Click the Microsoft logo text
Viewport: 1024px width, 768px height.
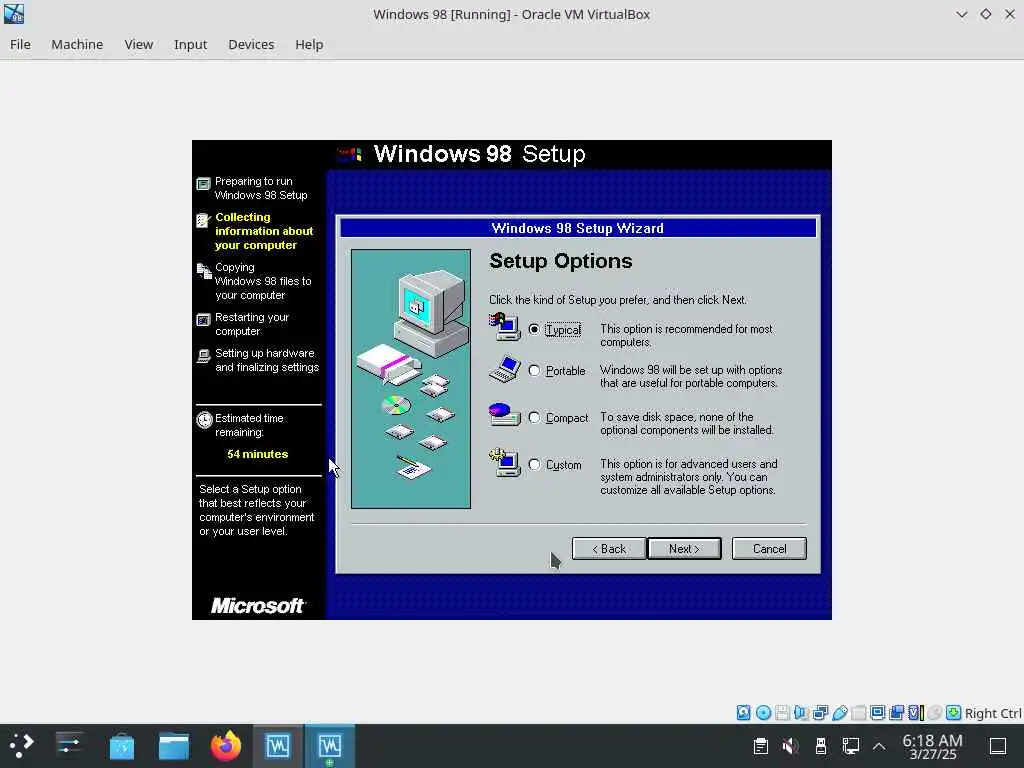257,606
